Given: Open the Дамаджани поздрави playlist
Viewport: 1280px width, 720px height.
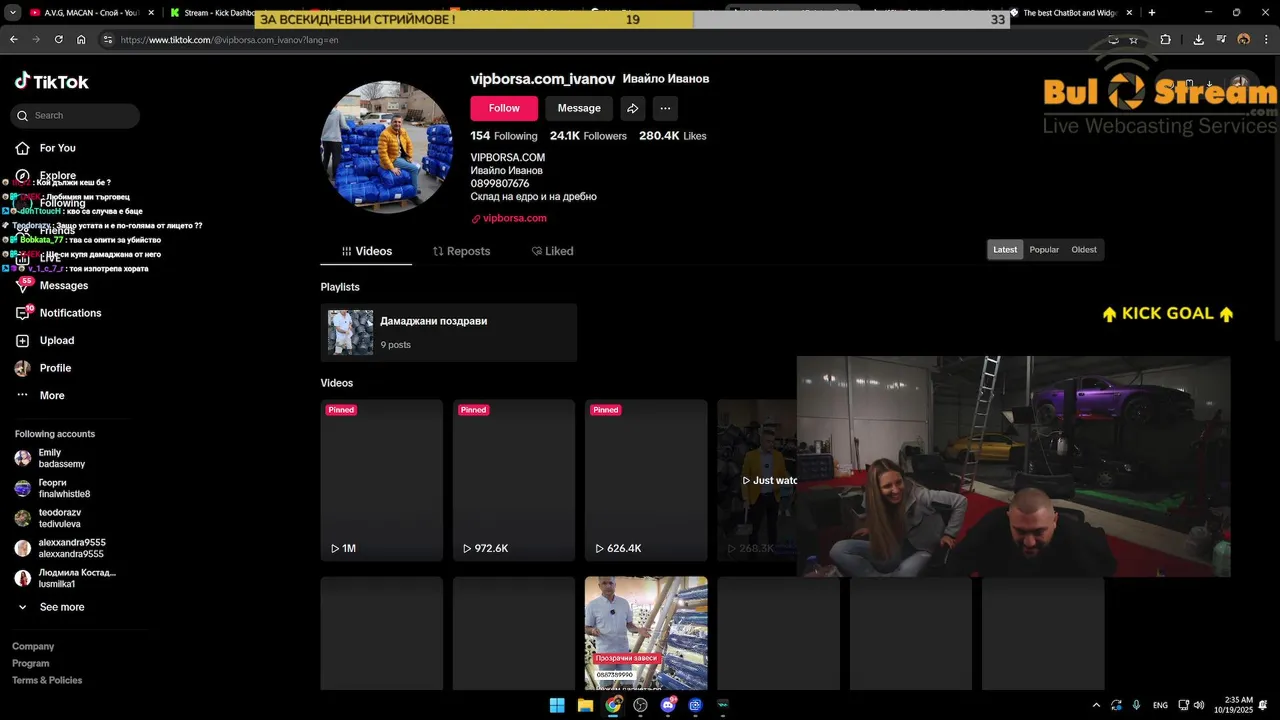Looking at the screenshot, I should (x=449, y=333).
